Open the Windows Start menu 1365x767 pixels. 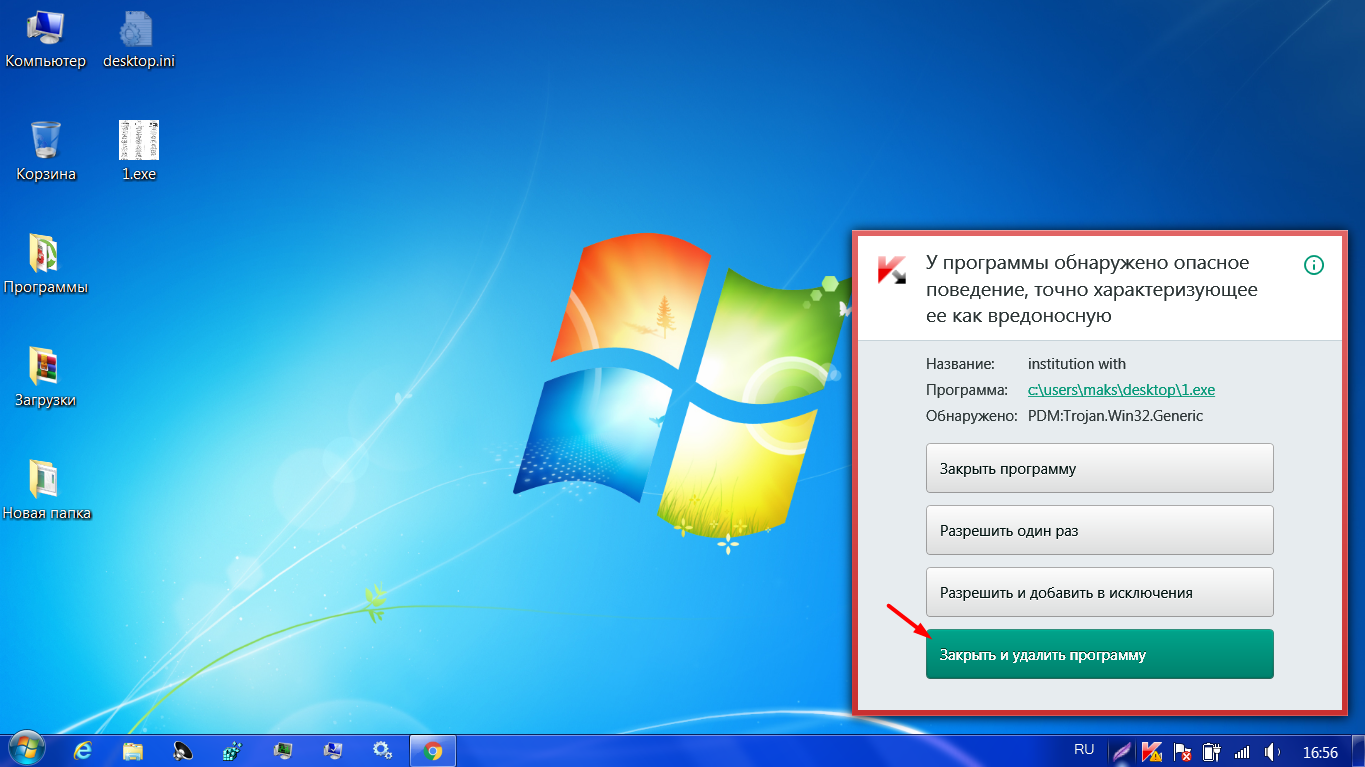[x=27, y=749]
